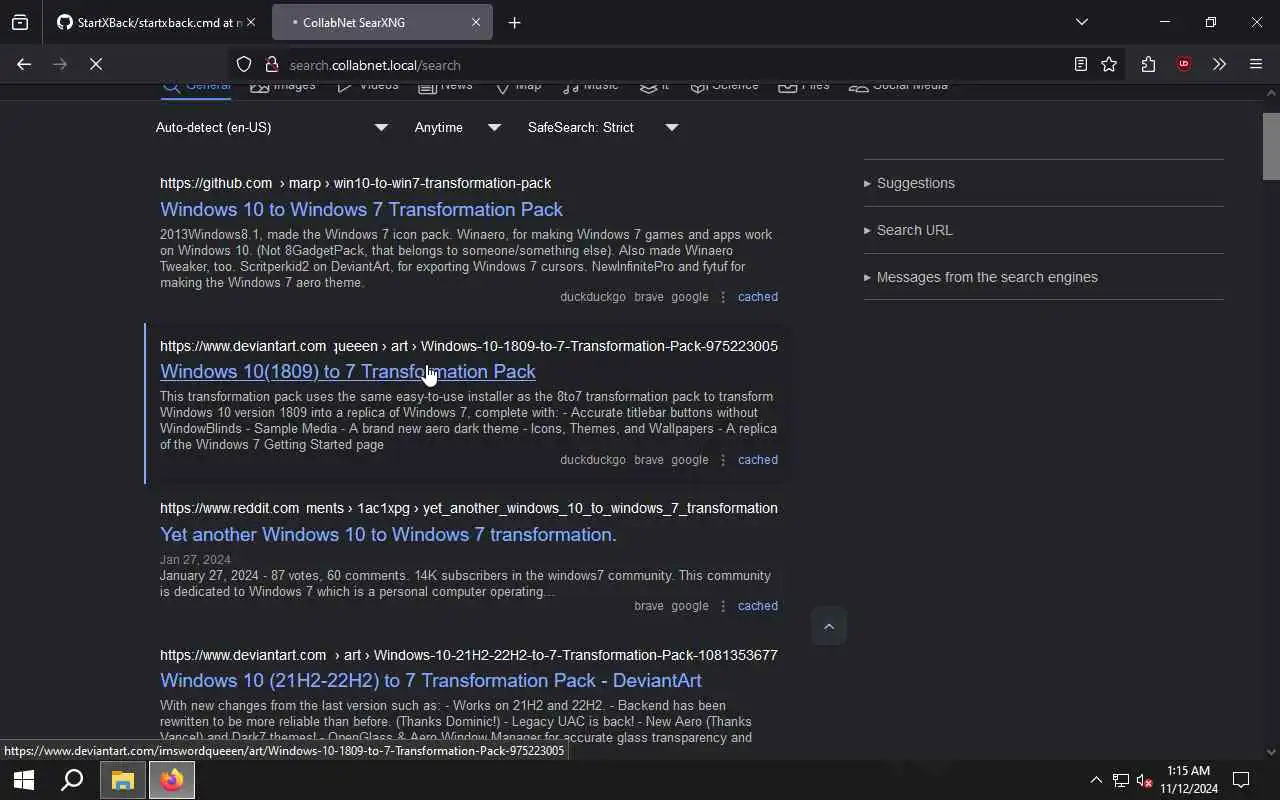
Task: Open the clock showing 1:15 AM
Action: click(1189, 780)
